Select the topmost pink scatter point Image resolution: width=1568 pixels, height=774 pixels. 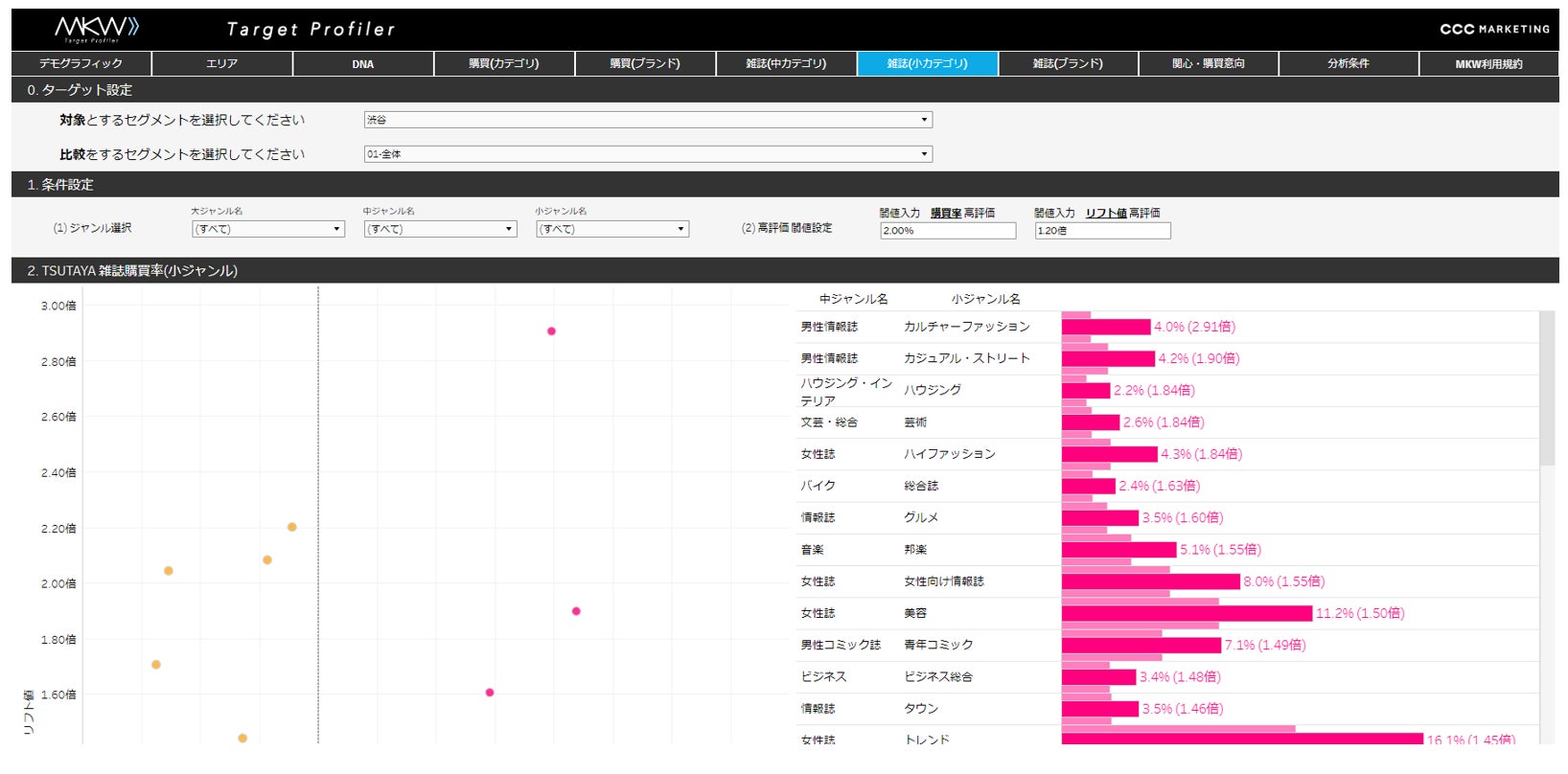pyautogui.click(x=551, y=331)
